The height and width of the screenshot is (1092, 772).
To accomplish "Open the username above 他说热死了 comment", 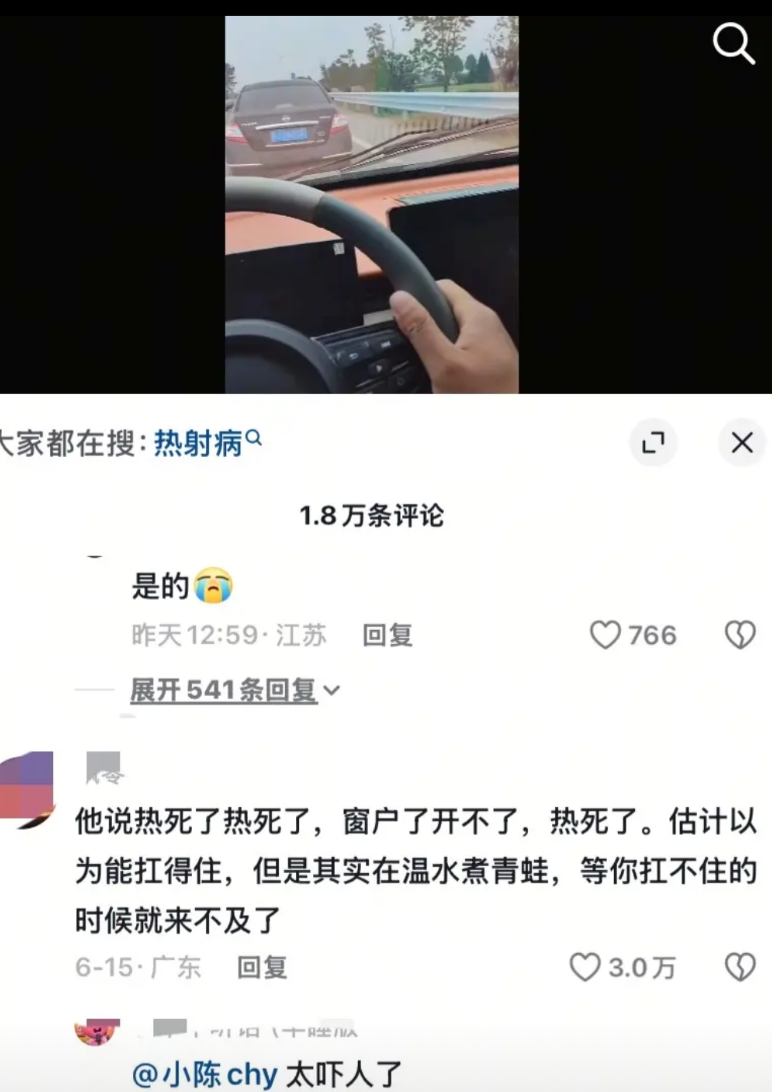I will pyautogui.click(x=103, y=768).
